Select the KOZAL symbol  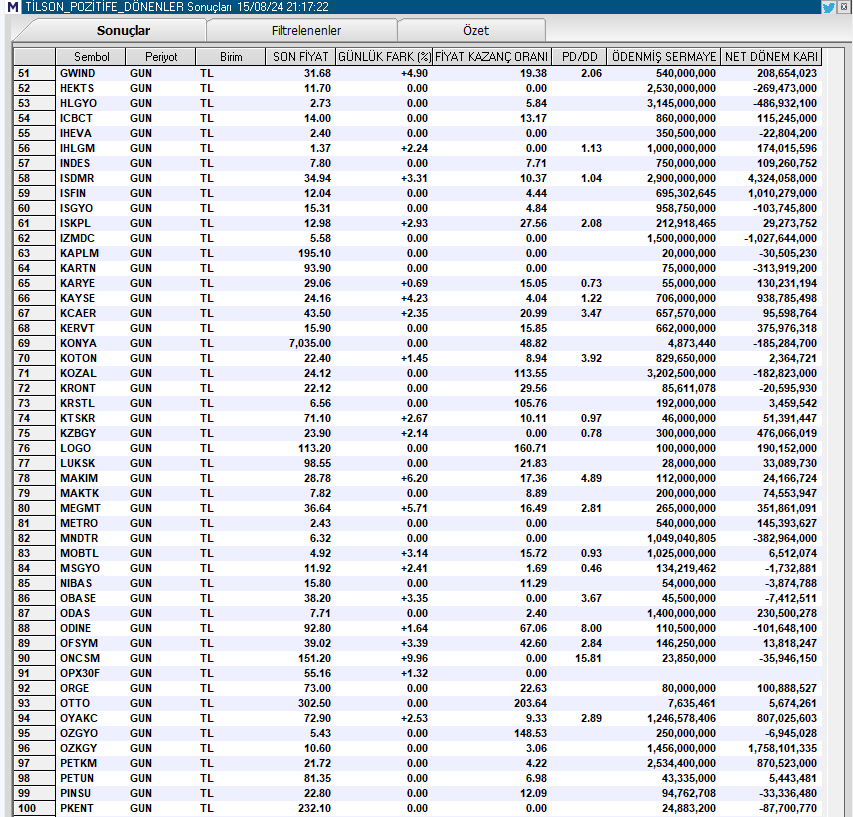coord(78,373)
